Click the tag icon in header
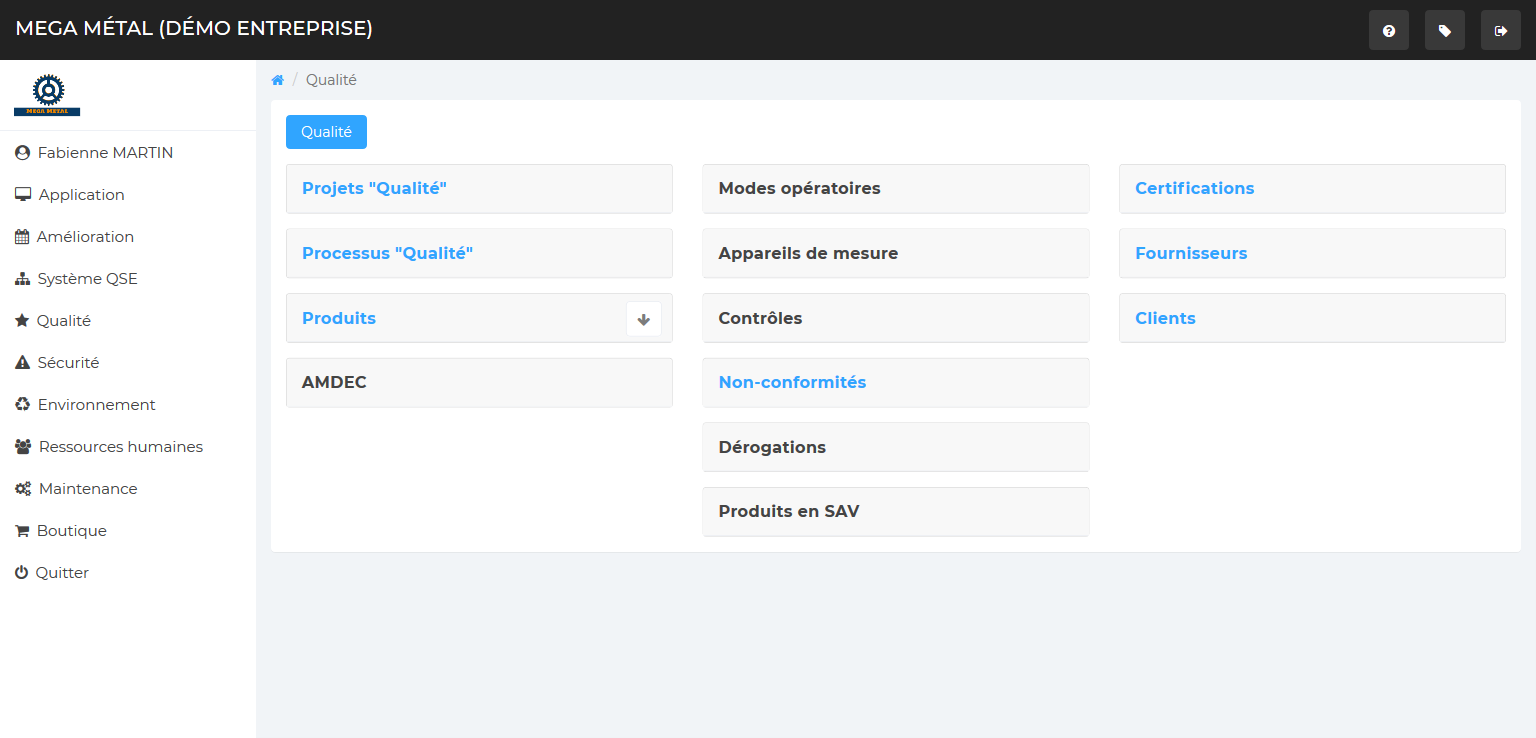This screenshot has width=1536, height=738. pyautogui.click(x=1444, y=31)
